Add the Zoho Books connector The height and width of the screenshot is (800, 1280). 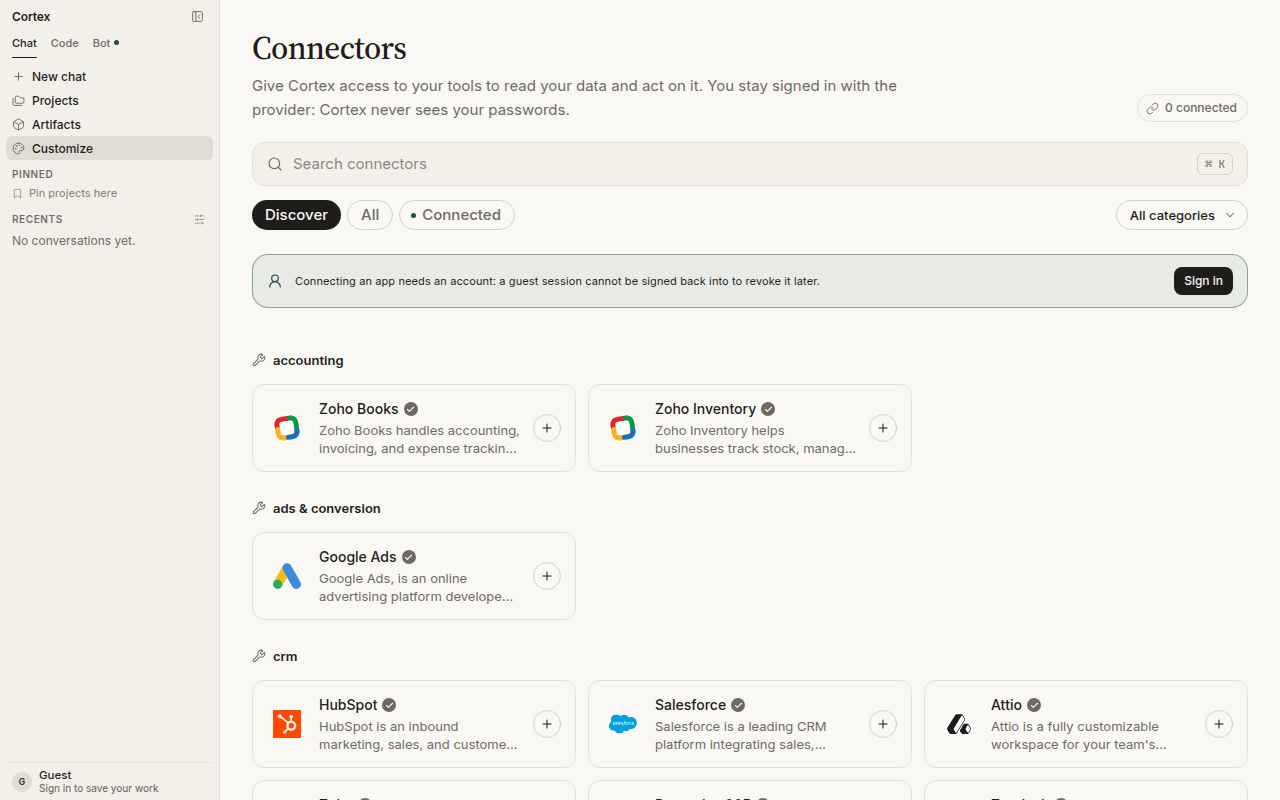547,428
